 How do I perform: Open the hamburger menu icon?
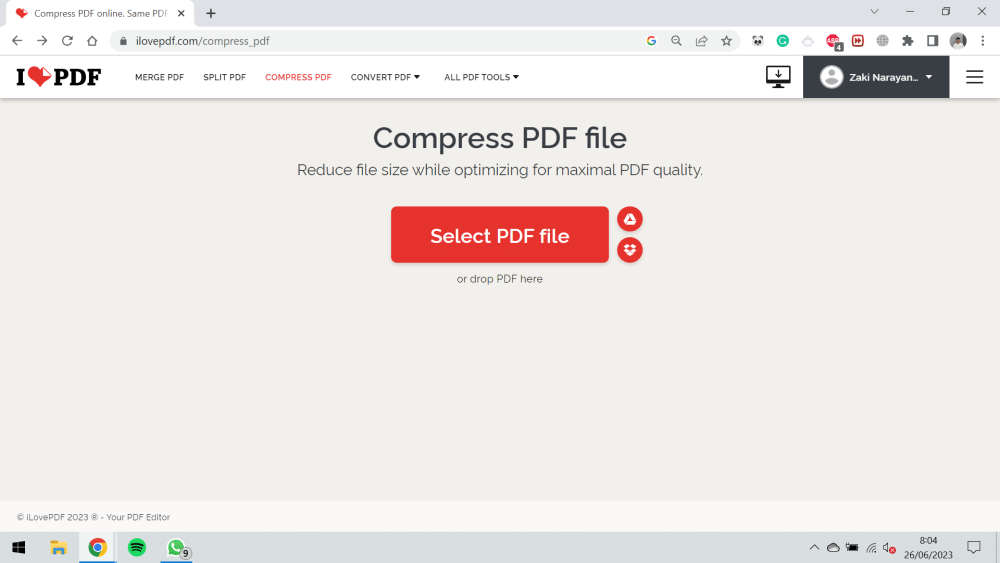pos(974,77)
